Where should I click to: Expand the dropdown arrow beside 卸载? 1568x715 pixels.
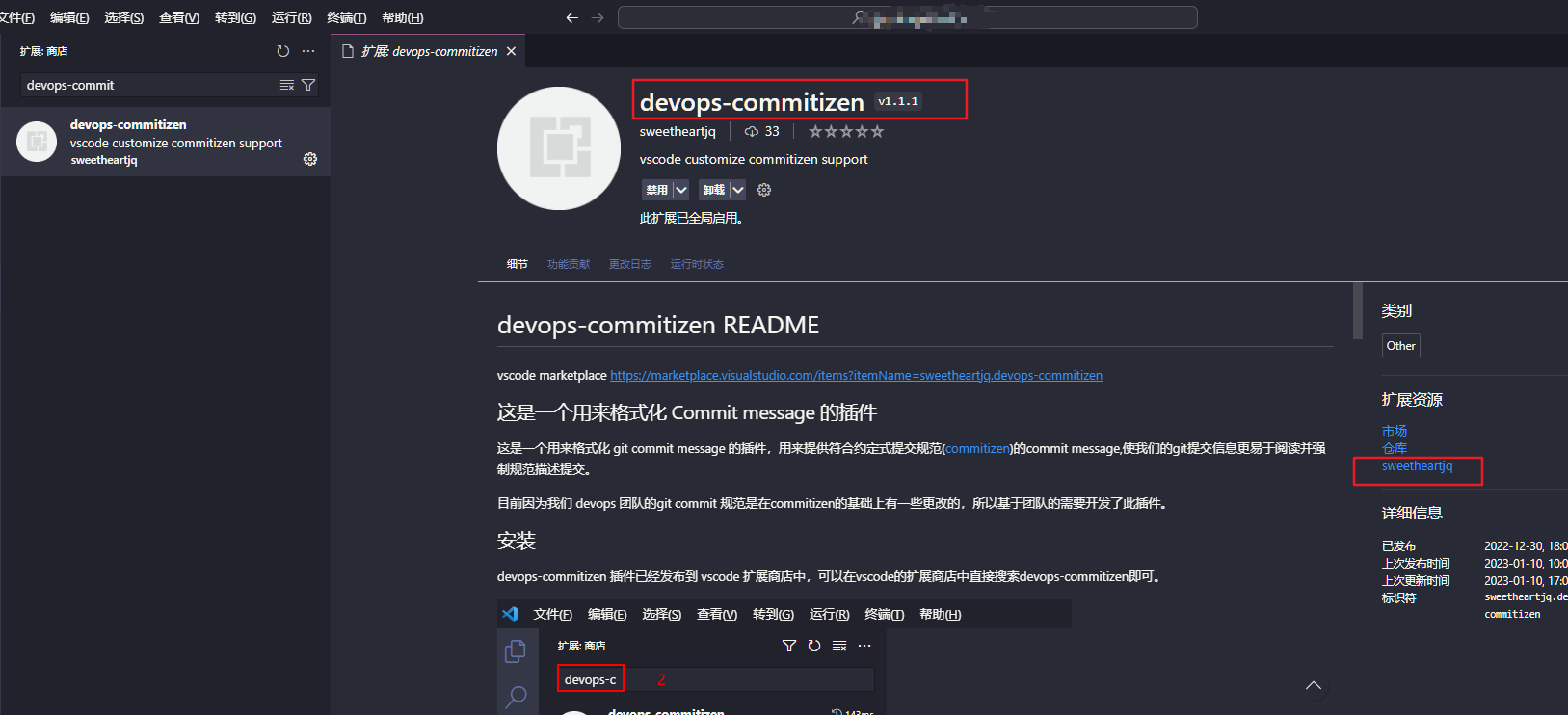738,190
